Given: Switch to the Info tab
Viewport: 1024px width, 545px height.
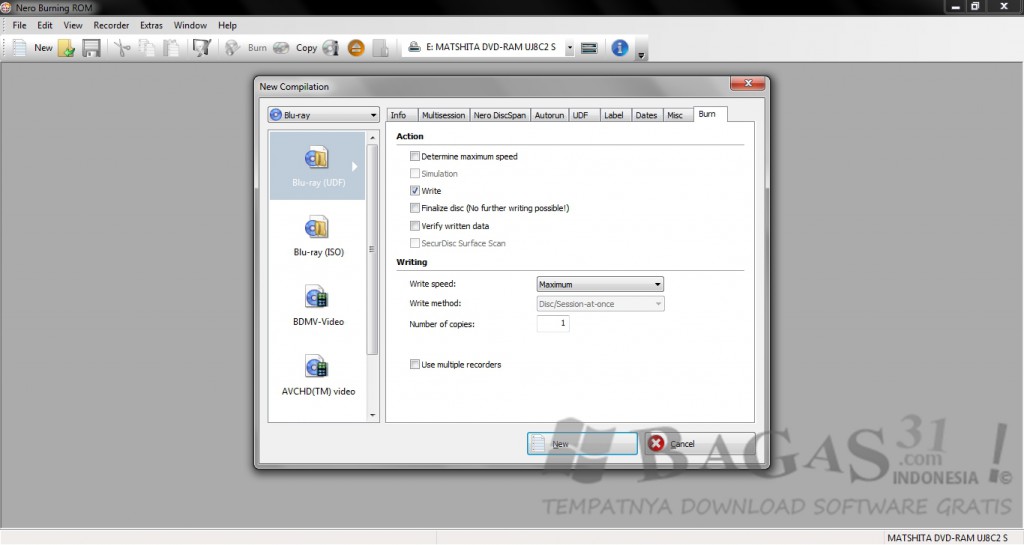Looking at the screenshot, I should click(x=401, y=115).
